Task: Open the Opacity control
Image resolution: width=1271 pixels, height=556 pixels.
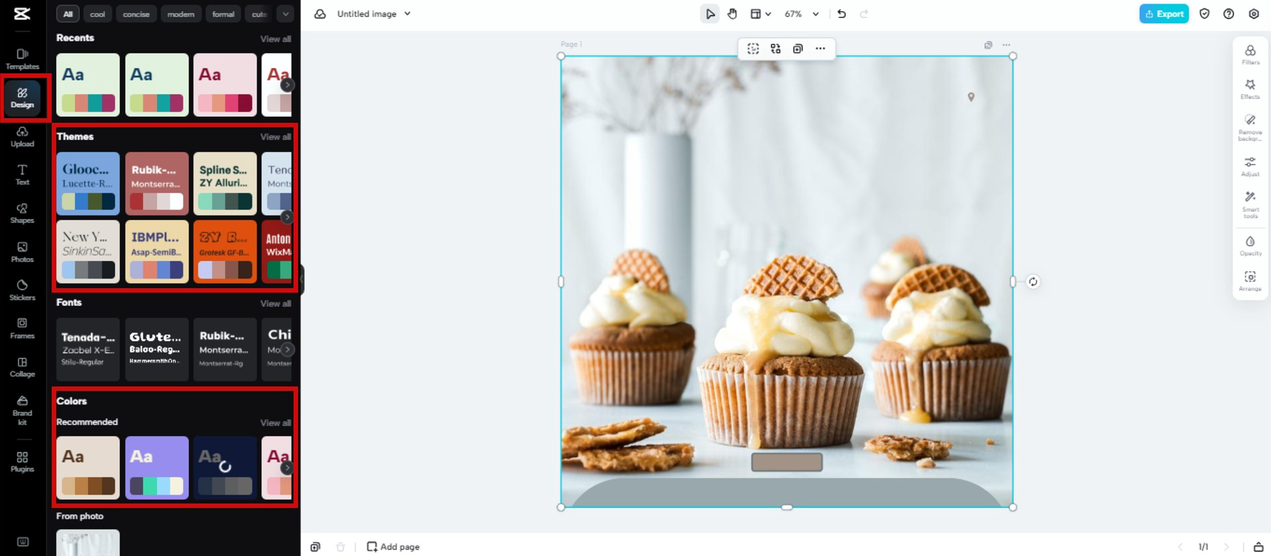Action: (1250, 246)
